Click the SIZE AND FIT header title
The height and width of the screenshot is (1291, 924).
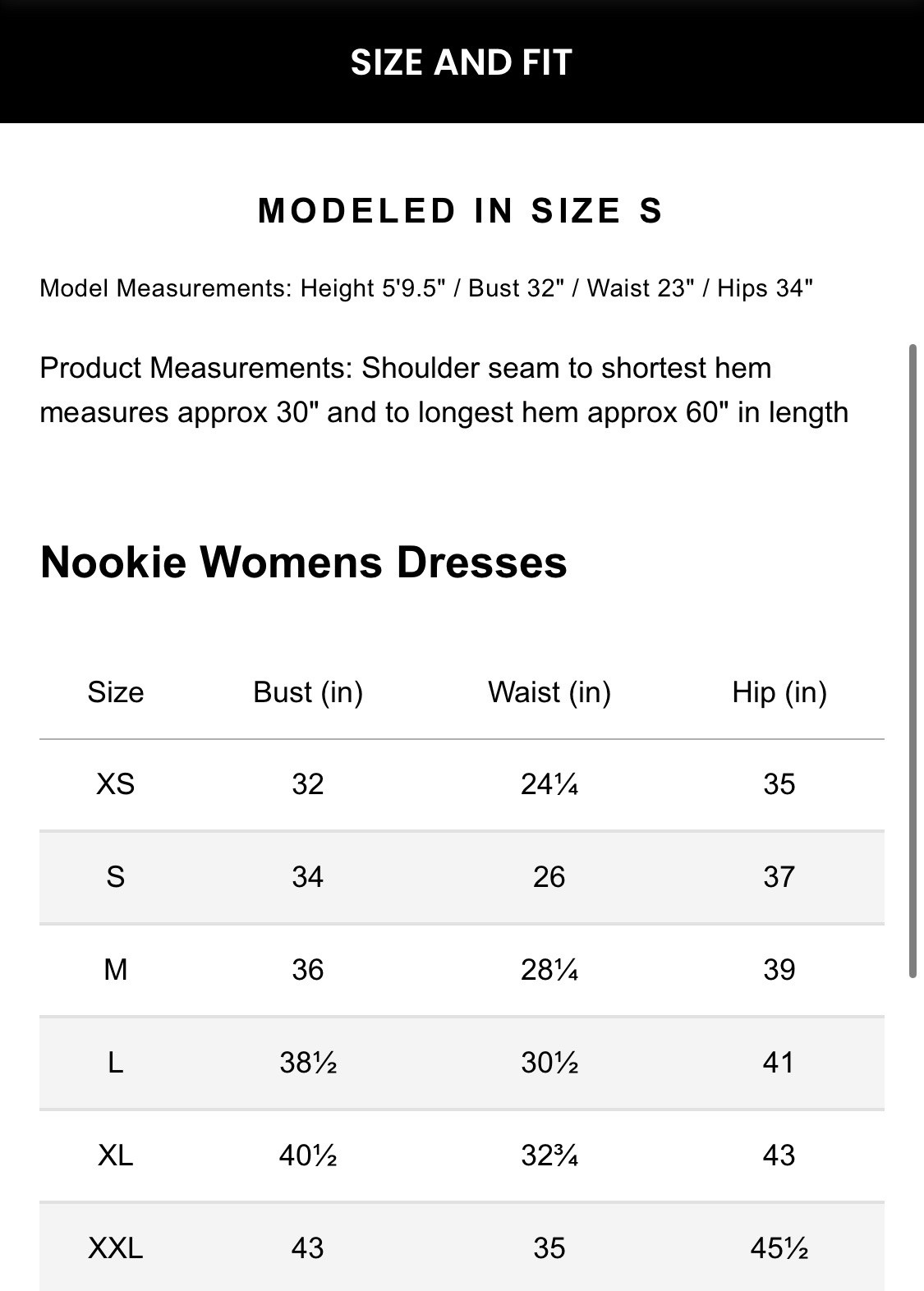461,62
